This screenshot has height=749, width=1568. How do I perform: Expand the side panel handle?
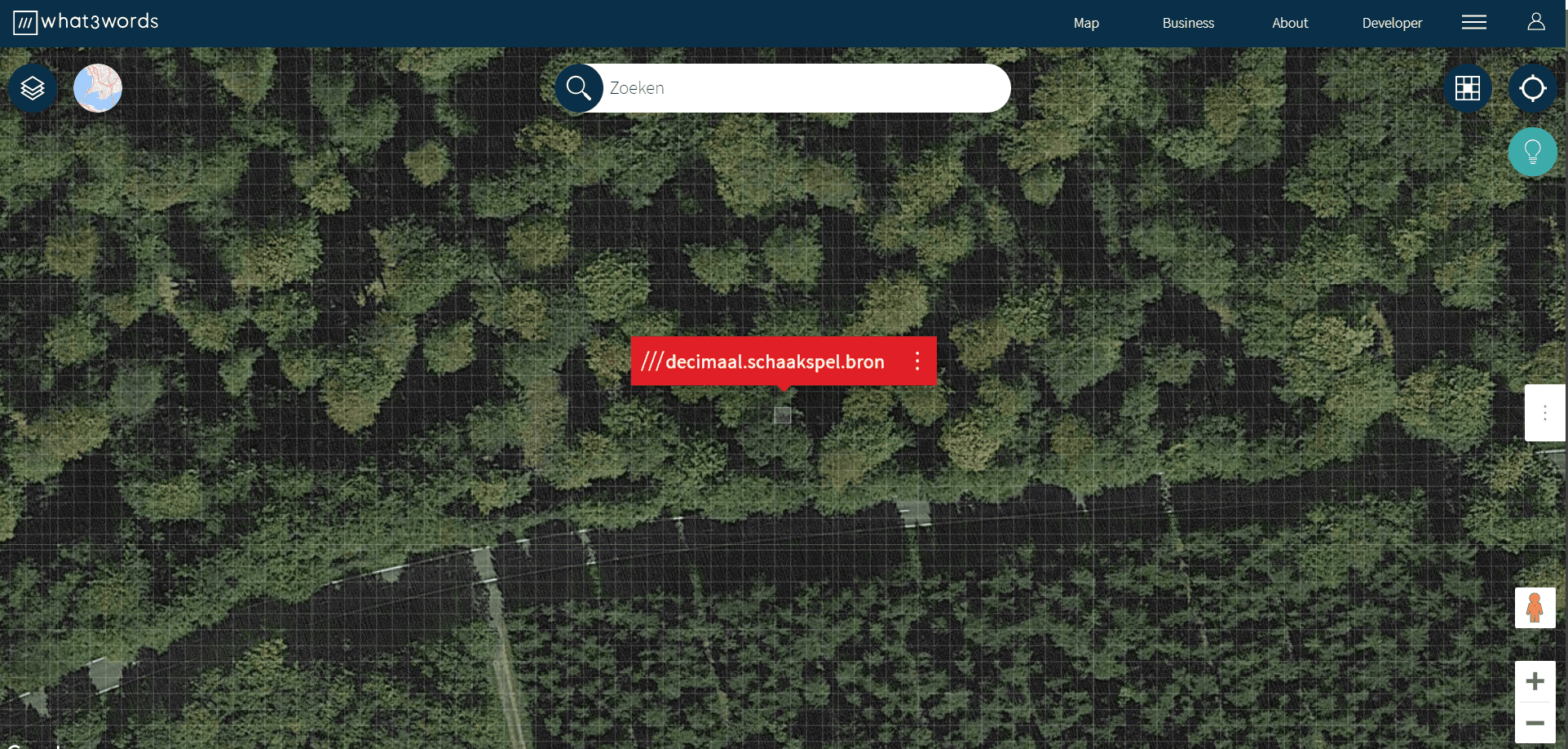(x=1545, y=413)
